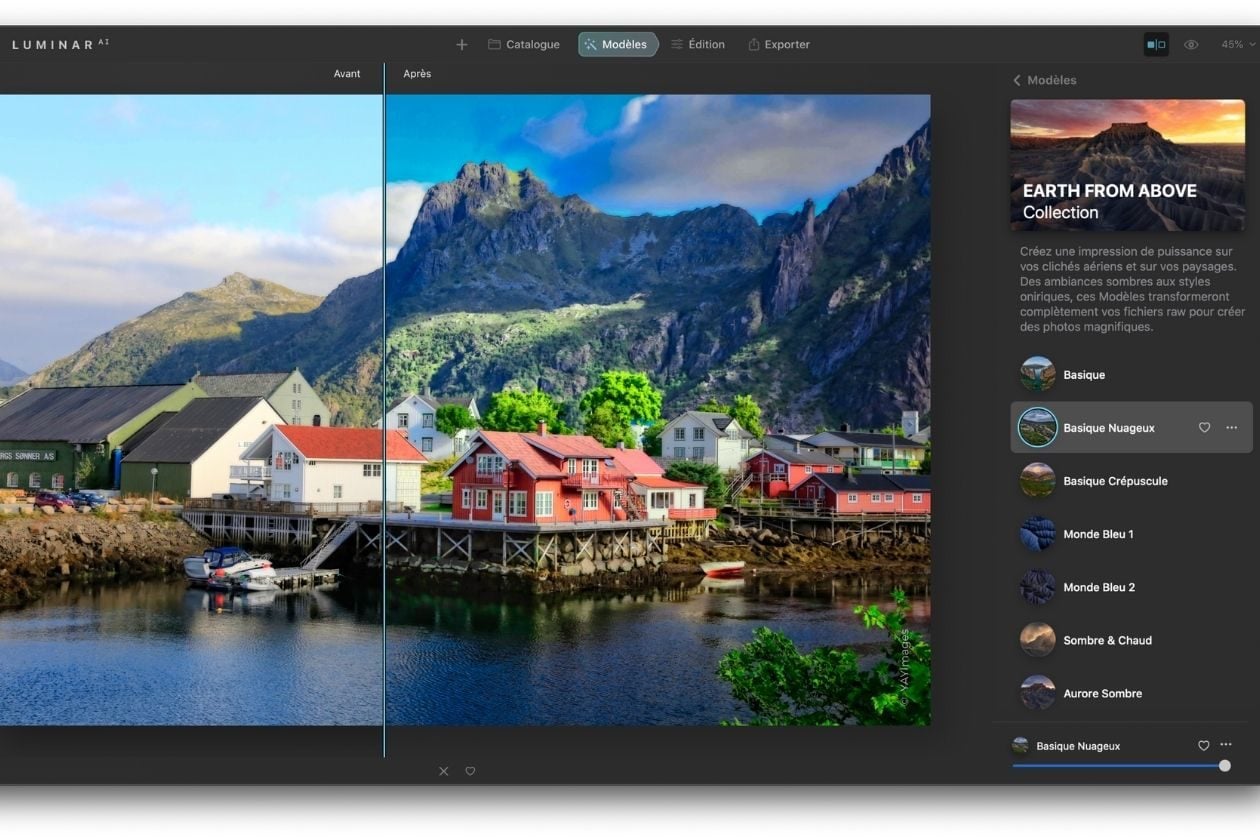Image resolution: width=1260 pixels, height=840 pixels.
Task: Apply the Basique Crépuscule template
Action: [x=1114, y=481]
